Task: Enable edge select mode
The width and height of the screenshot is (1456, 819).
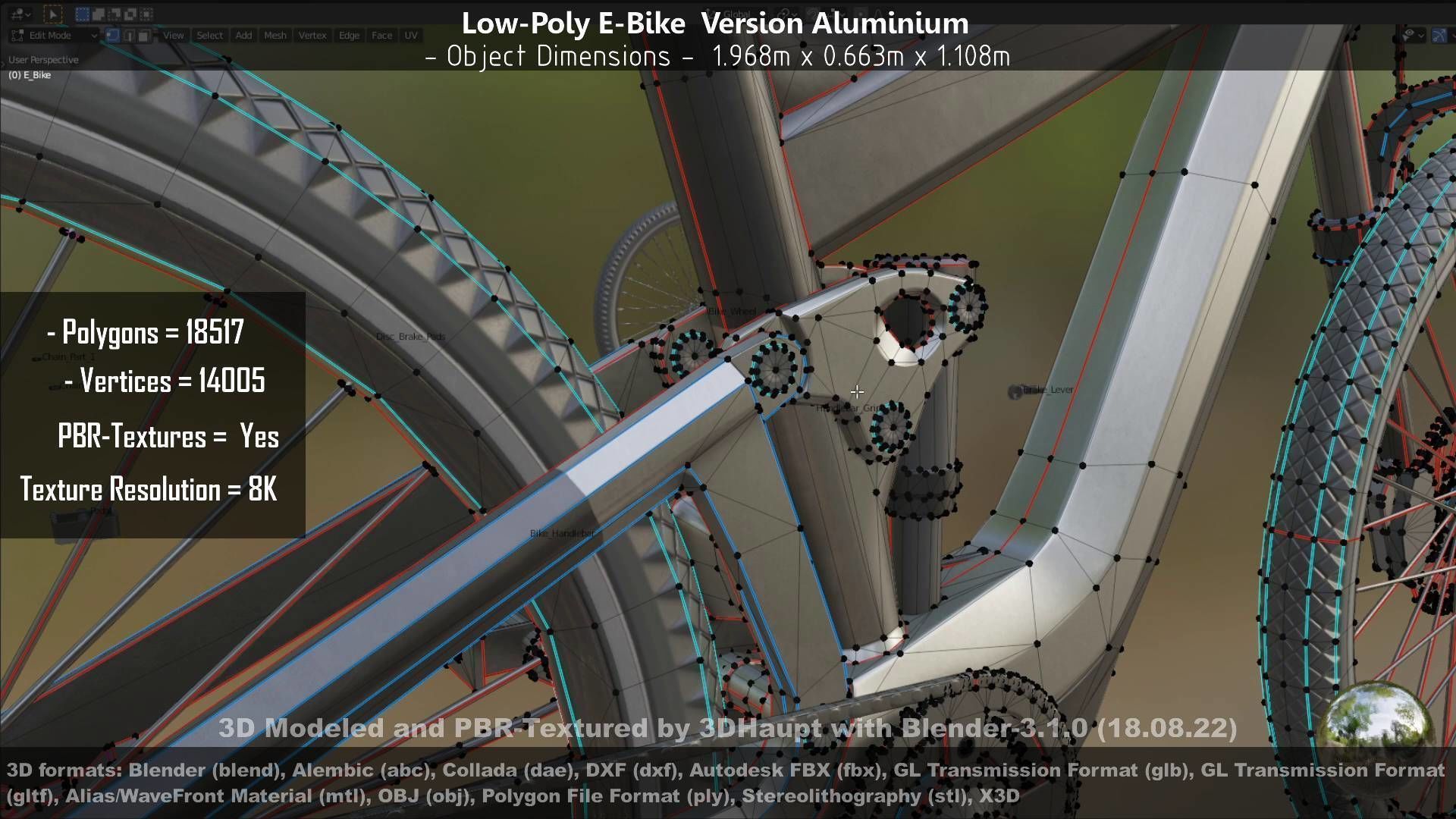Action: click(x=128, y=36)
